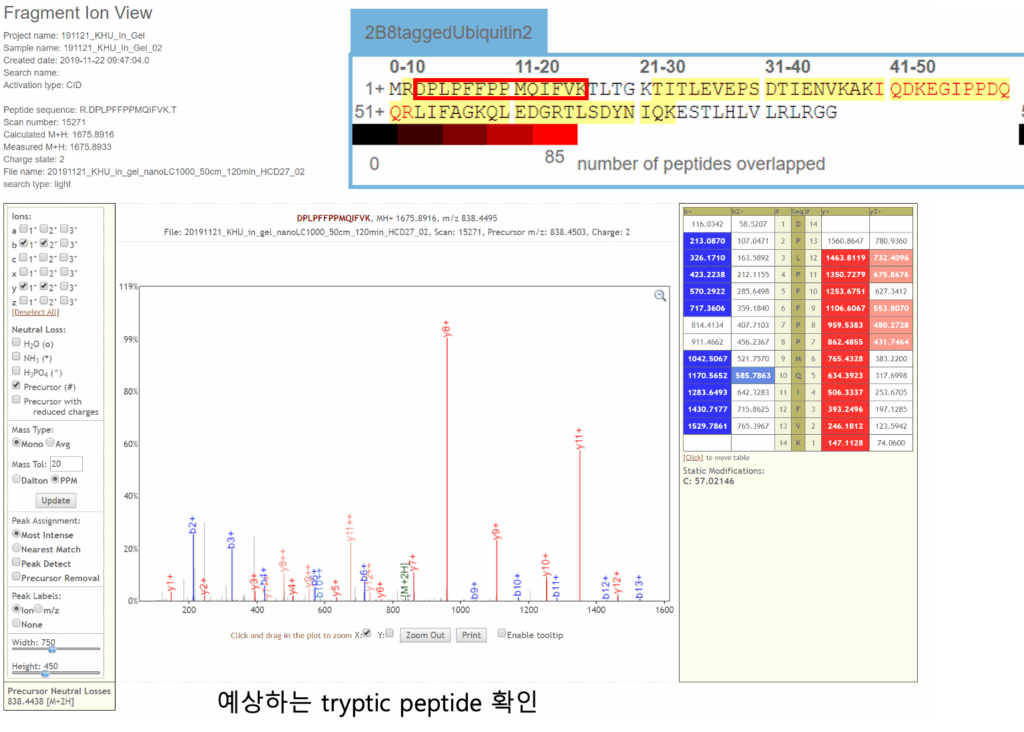The height and width of the screenshot is (732, 1024).
Task: Enable the H2O neutral loss checkbox
Action: point(16,343)
